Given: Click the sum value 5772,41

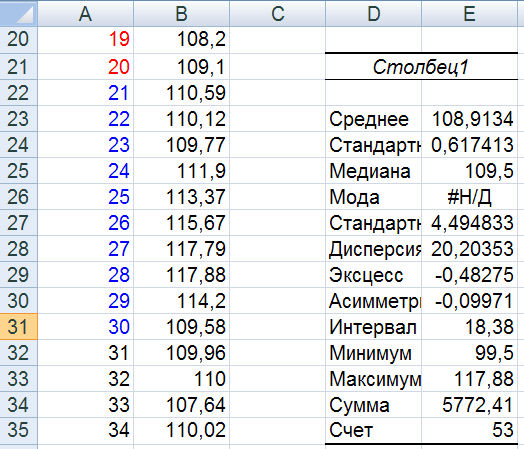Looking at the screenshot, I should tap(470, 405).
